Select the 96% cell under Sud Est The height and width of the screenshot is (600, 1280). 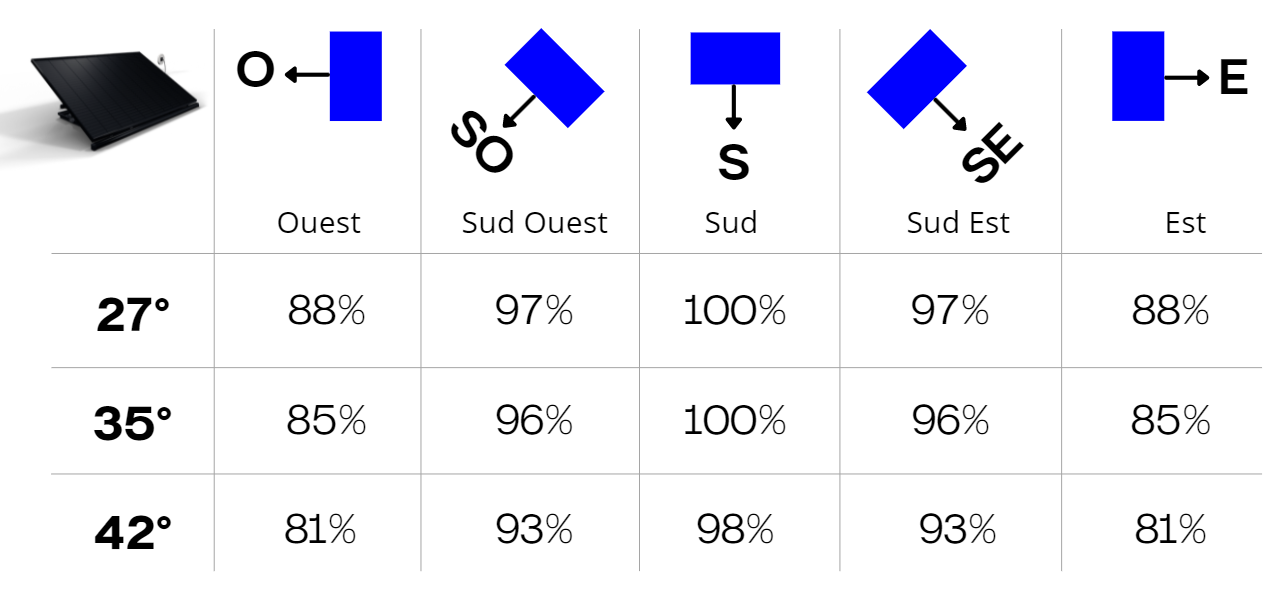[950, 421]
